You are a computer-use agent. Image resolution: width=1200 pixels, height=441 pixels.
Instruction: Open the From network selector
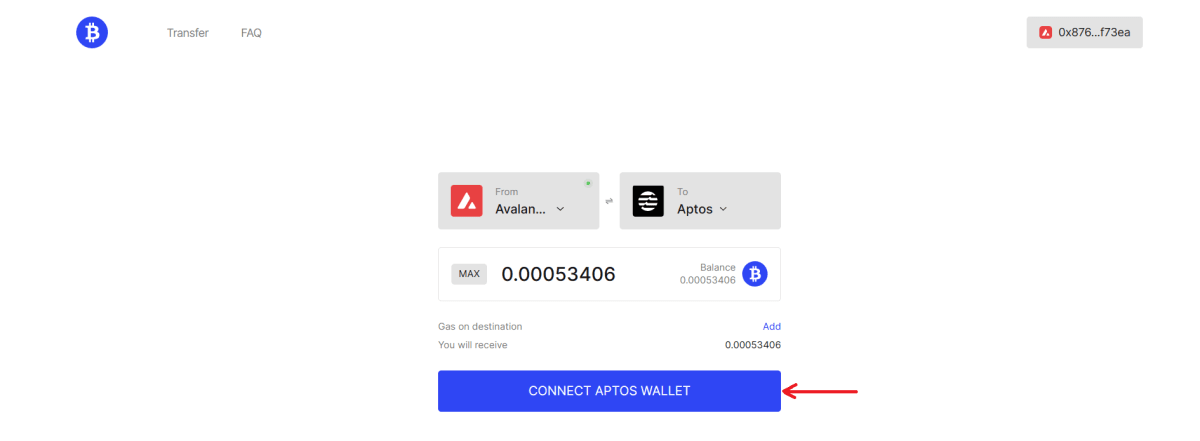[518, 201]
